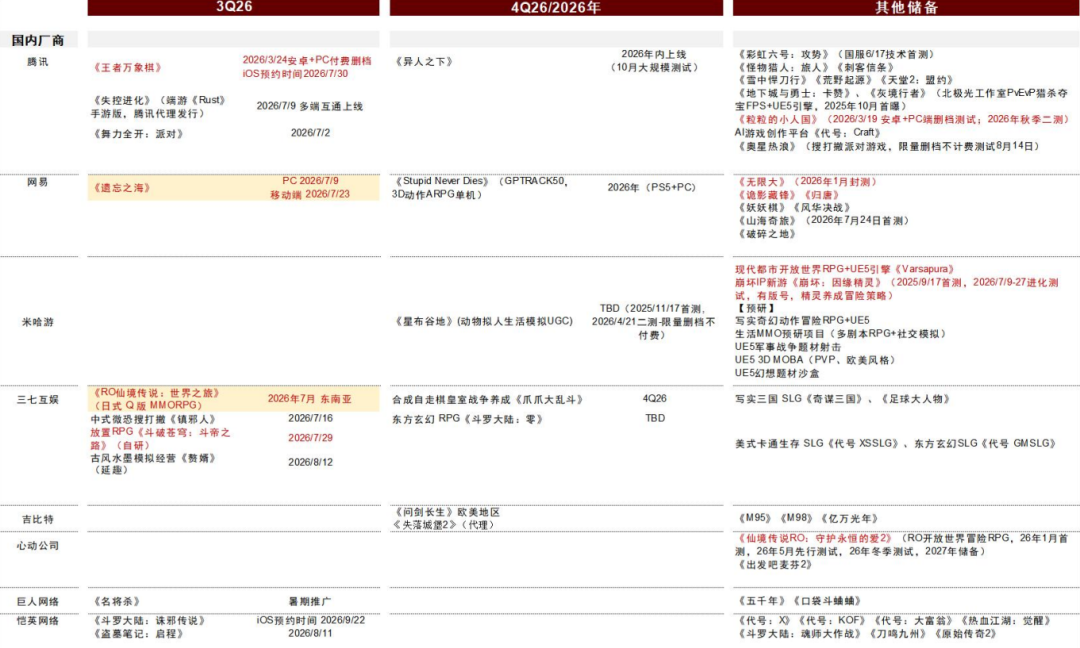Select the title "《舞力全开：派对》"

(138, 134)
